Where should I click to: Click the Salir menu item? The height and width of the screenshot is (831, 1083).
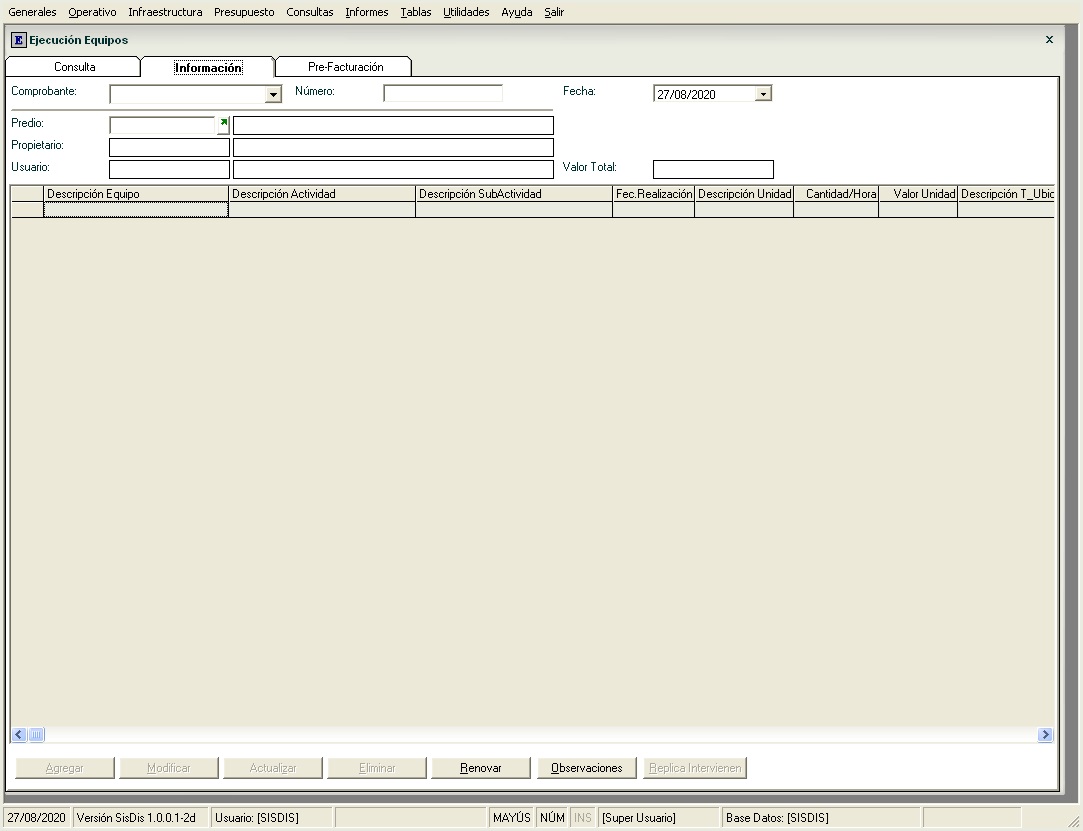point(554,12)
